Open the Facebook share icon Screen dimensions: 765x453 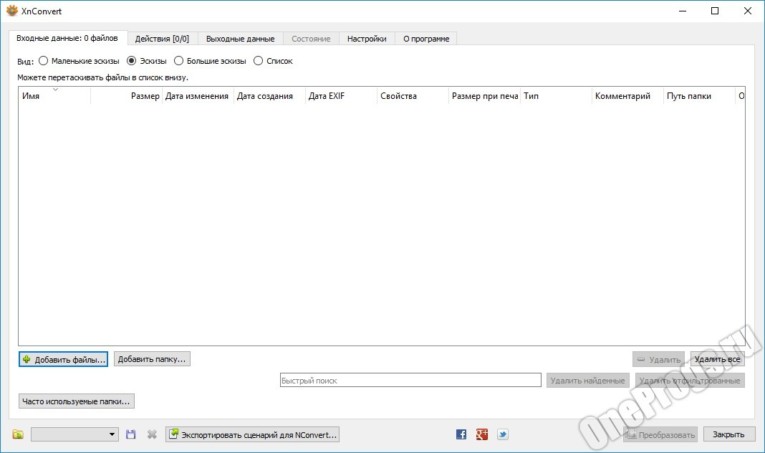click(461, 434)
